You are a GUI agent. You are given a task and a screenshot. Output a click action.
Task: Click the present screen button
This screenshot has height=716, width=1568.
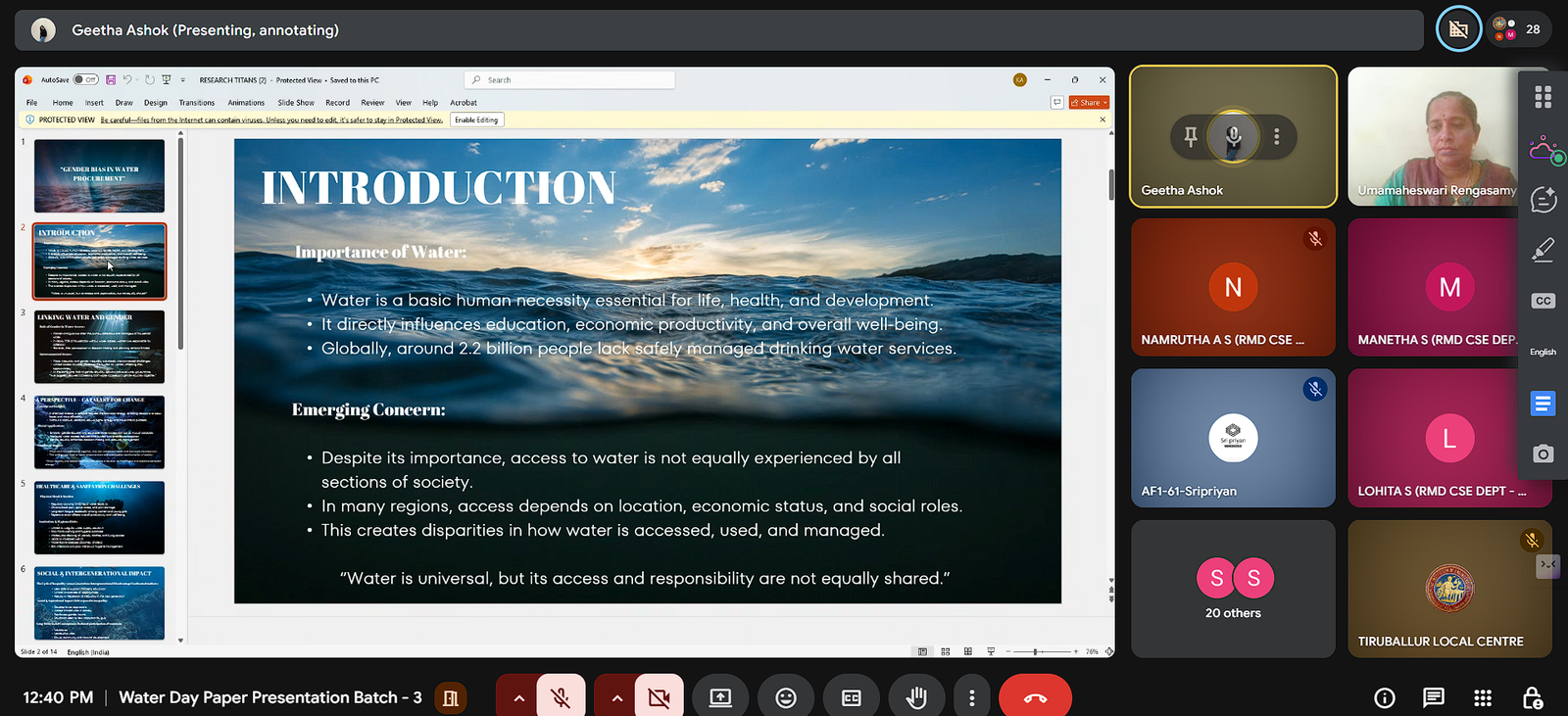point(720,697)
